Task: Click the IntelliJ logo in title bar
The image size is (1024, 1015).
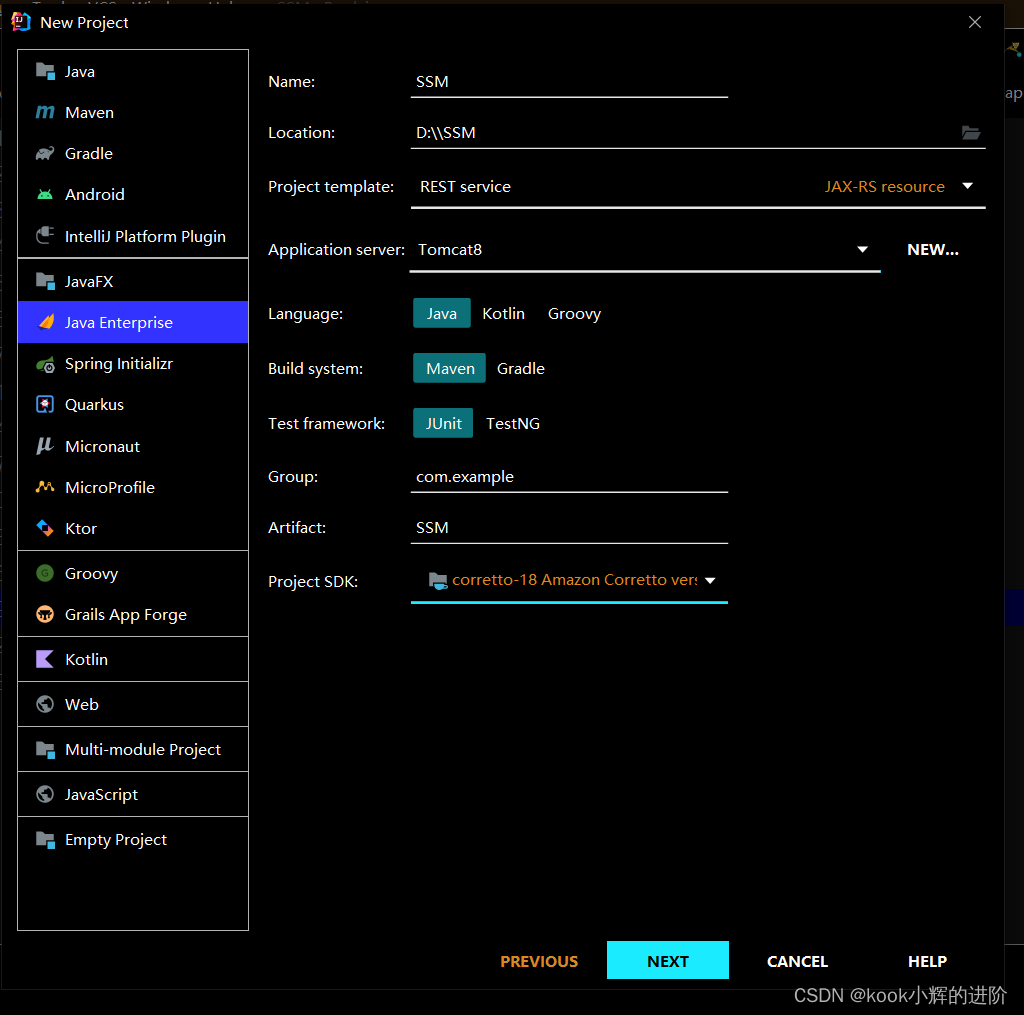Action: pos(21,22)
